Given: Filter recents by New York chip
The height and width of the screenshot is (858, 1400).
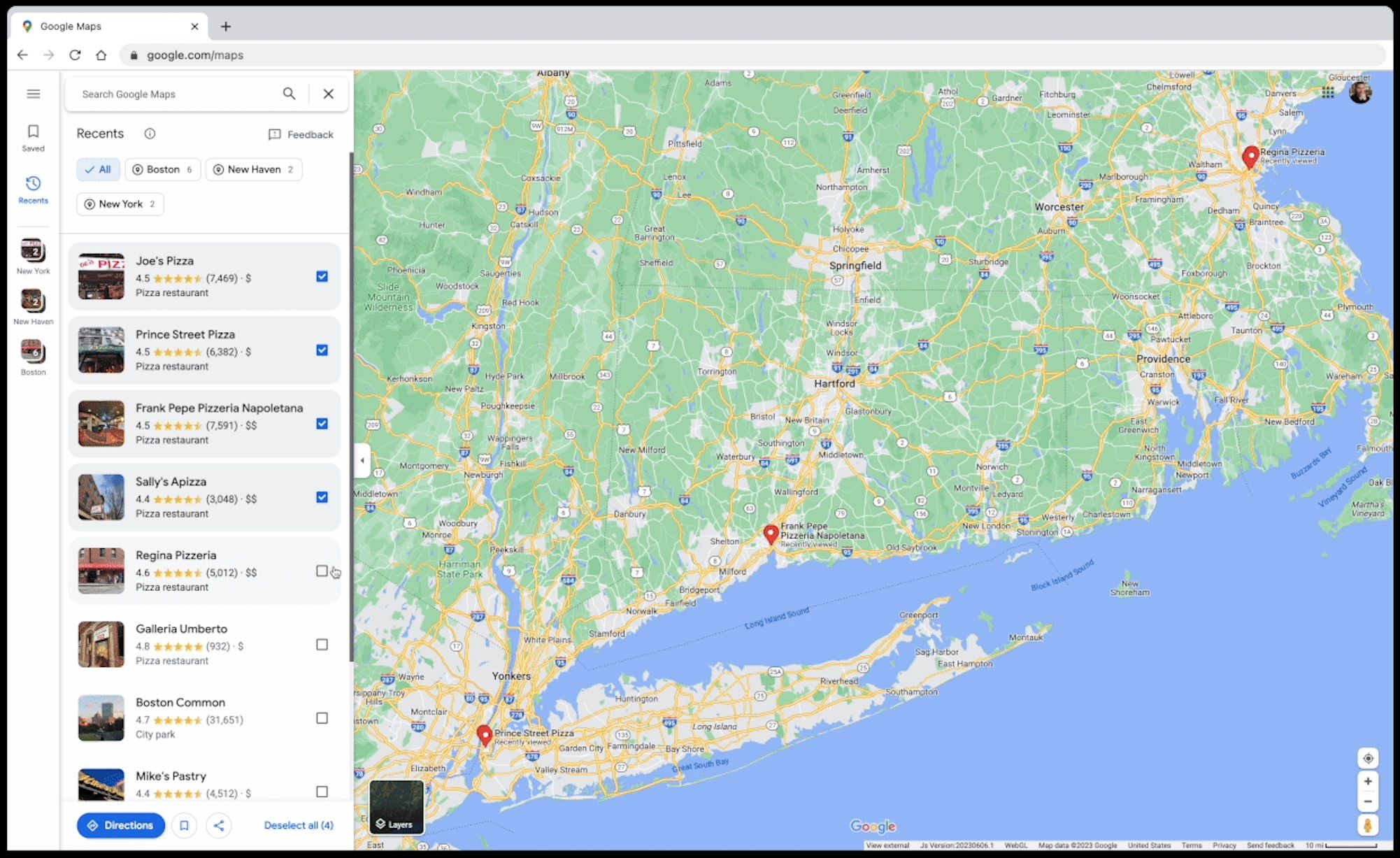Looking at the screenshot, I should 120,204.
